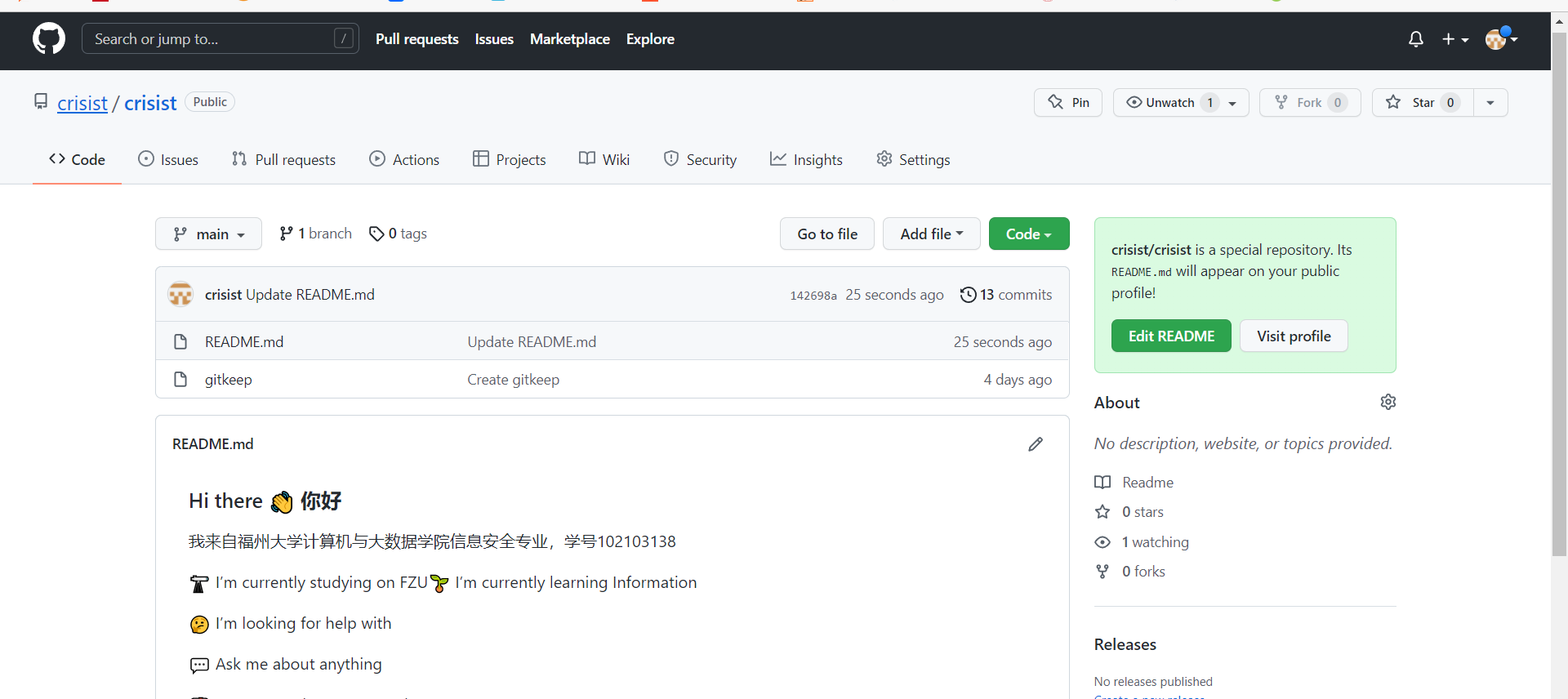Click the README.md panel title
The width and height of the screenshot is (1568, 699).
[x=213, y=444]
